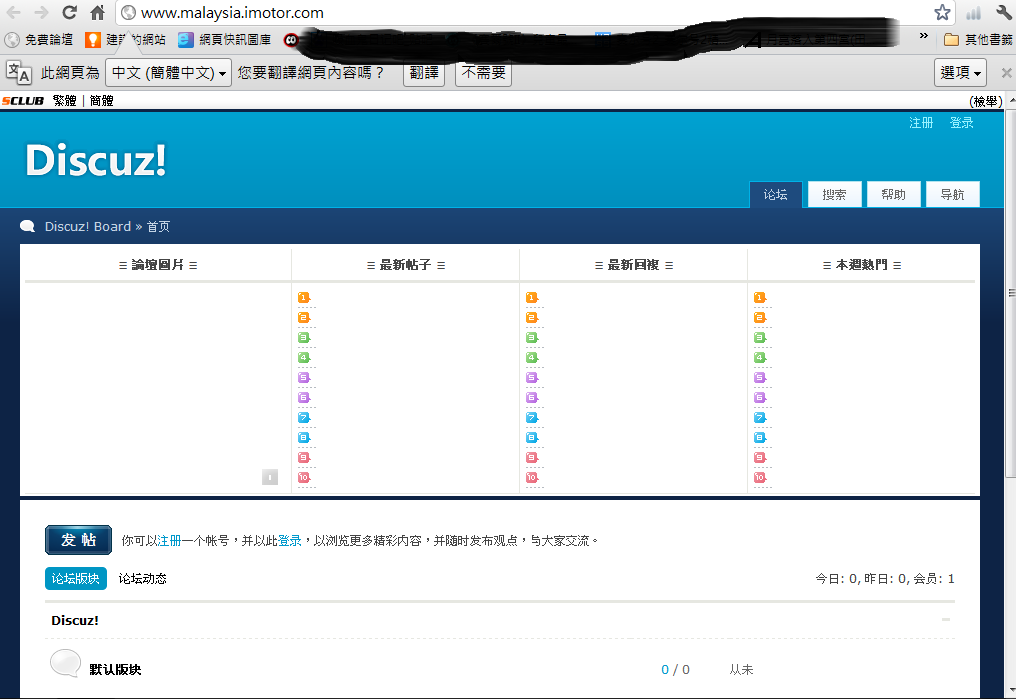Open the 中文 (簡體中文) language dropdown
This screenshot has height=699, width=1016.
click(x=168, y=73)
